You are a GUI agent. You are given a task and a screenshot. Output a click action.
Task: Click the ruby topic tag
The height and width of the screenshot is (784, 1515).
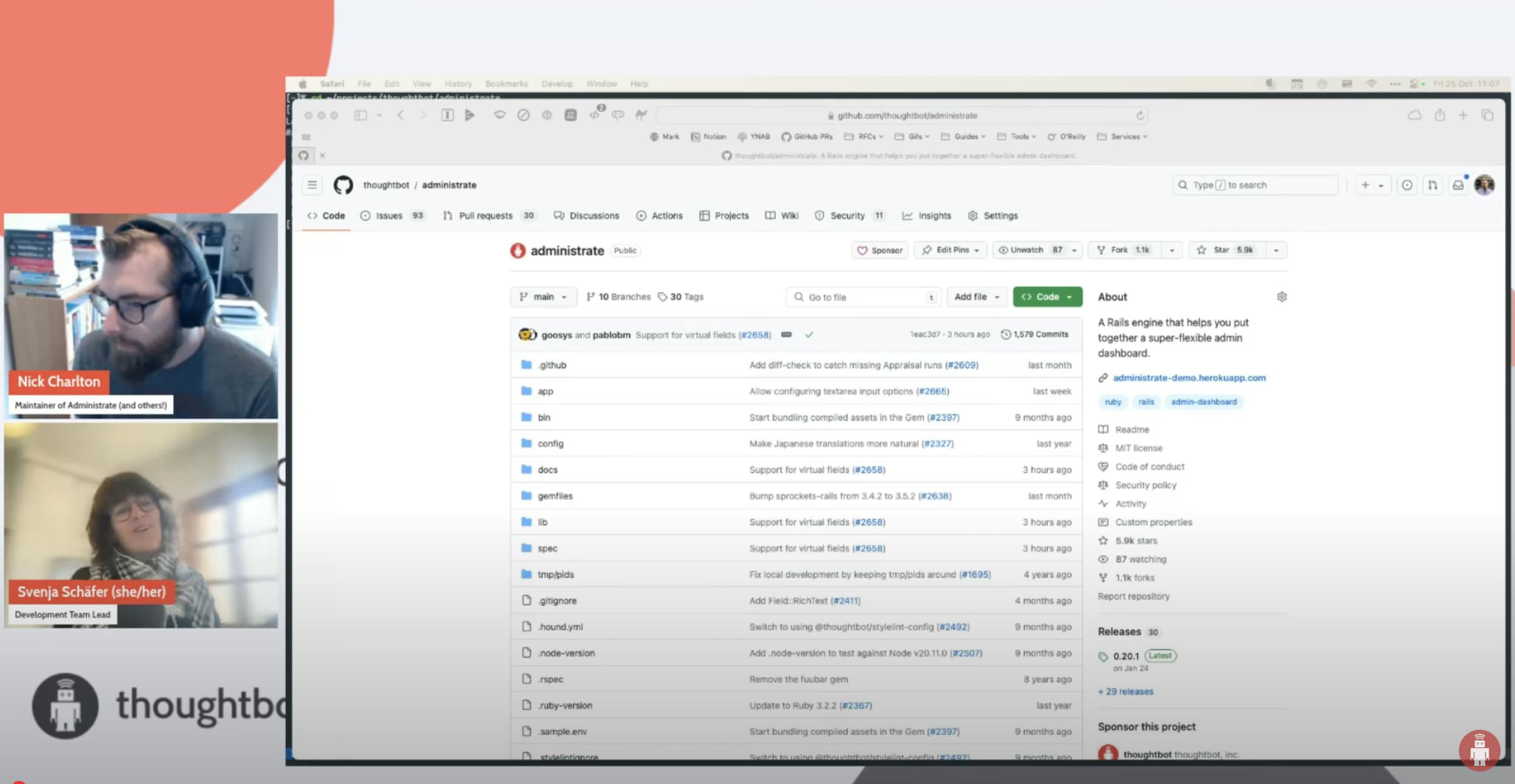tap(1113, 402)
